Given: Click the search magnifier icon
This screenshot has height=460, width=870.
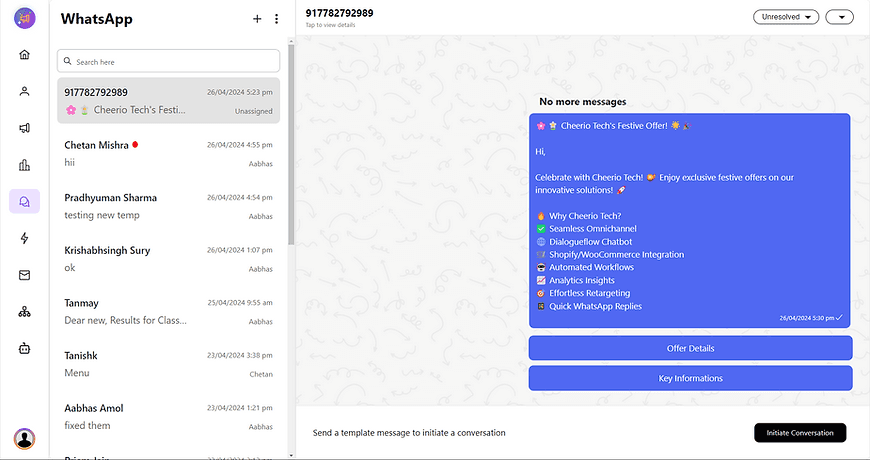Looking at the screenshot, I should point(68,61).
